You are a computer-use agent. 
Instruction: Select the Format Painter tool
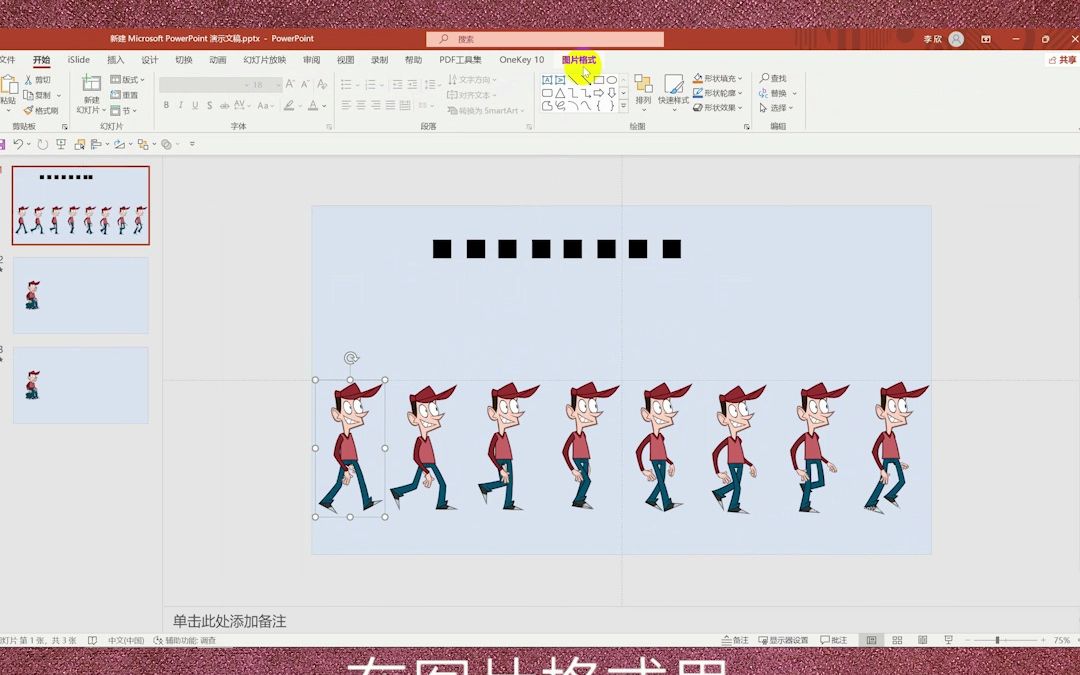click(x=42, y=109)
